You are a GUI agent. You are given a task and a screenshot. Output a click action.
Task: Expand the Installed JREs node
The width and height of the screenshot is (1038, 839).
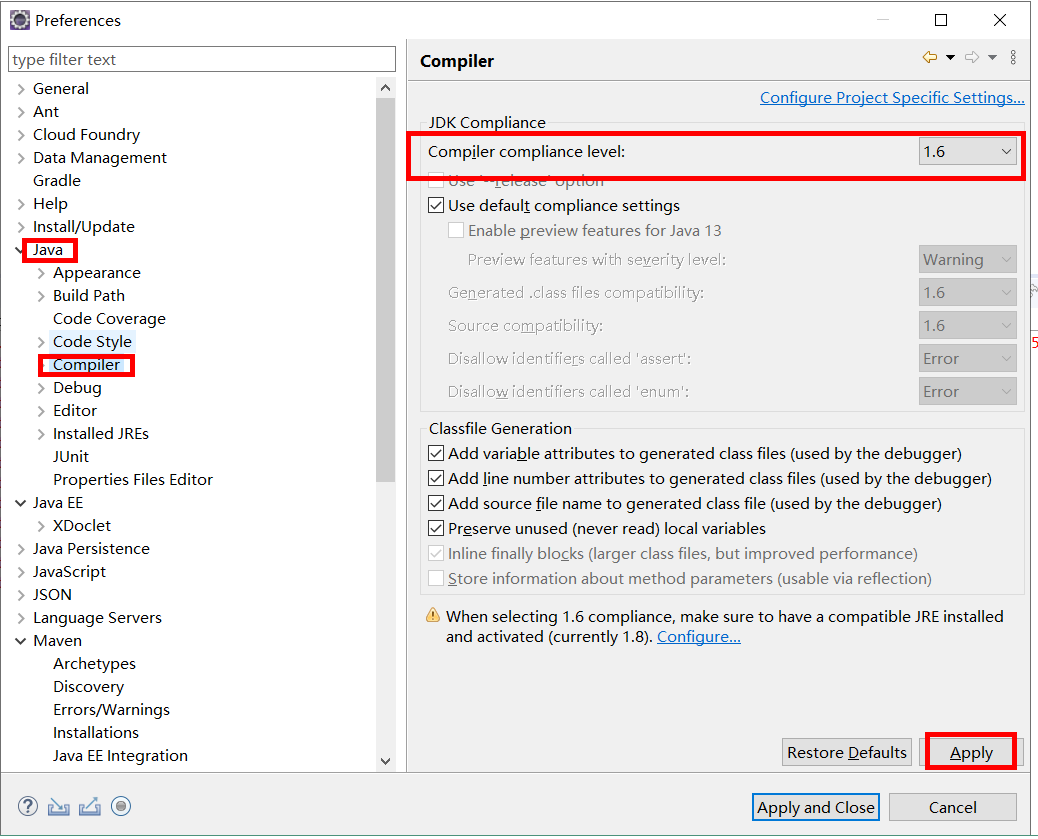coord(41,434)
